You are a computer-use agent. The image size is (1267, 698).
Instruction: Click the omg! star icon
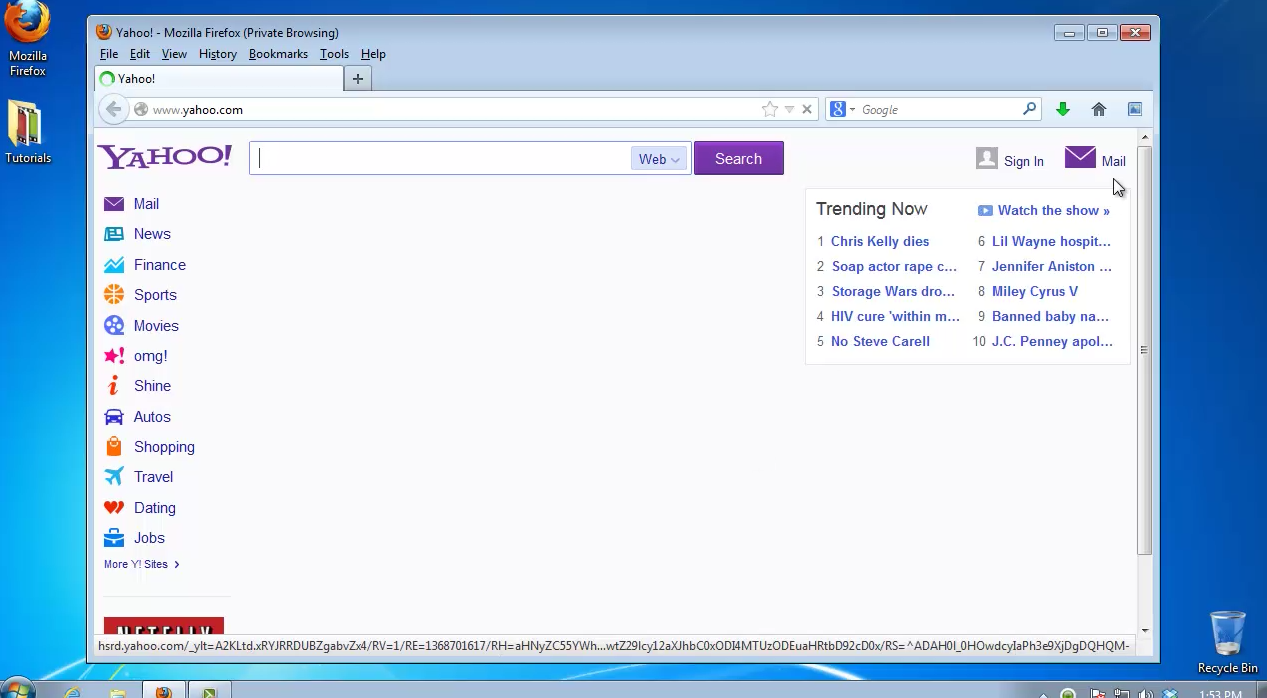coord(114,356)
